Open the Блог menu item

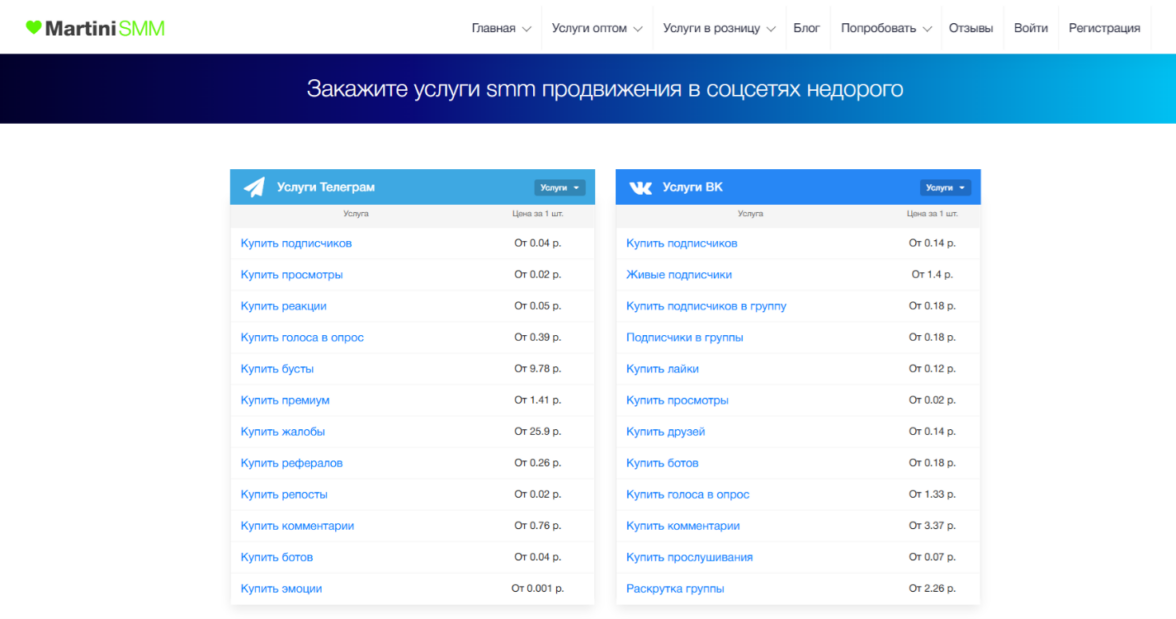click(x=806, y=28)
